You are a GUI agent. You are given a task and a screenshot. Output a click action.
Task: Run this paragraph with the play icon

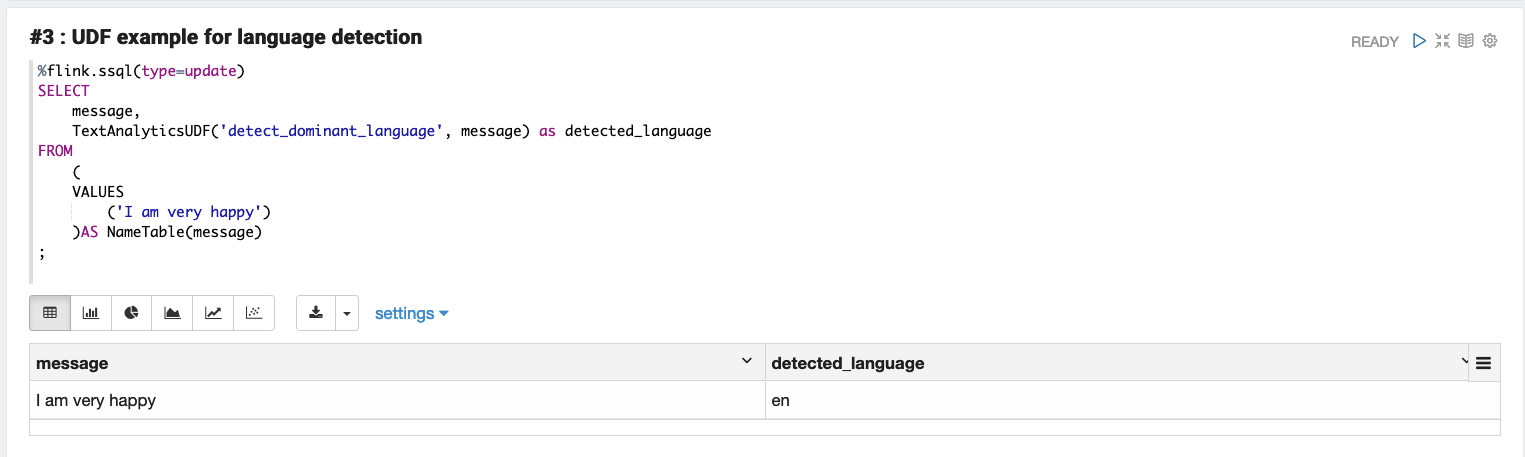(x=1418, y=41)
